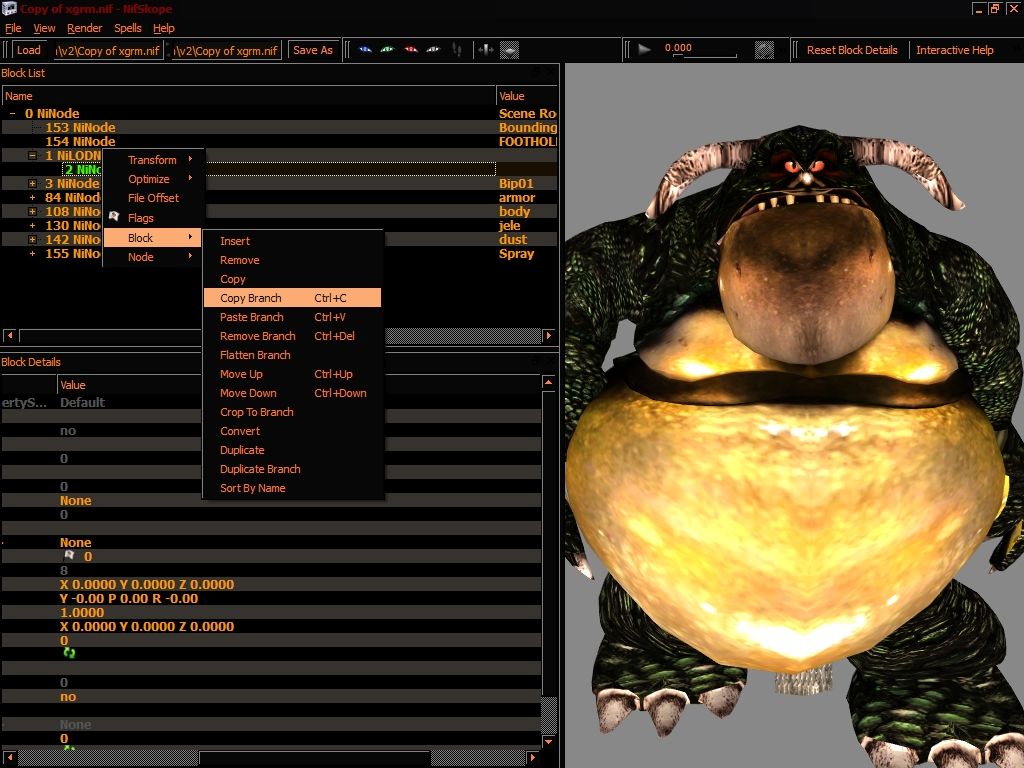Collapse the 0 NiNode root tree
This screenshot has height=768, width=1024.
pos(12,114)
